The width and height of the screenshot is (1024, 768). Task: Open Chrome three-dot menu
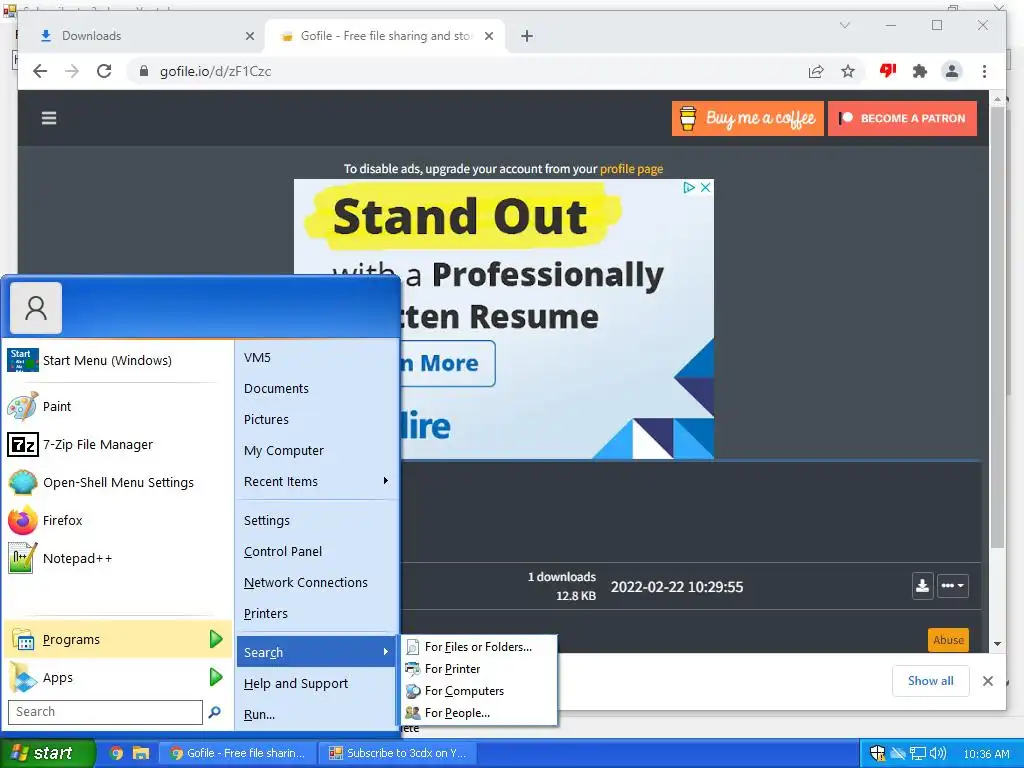984,71
